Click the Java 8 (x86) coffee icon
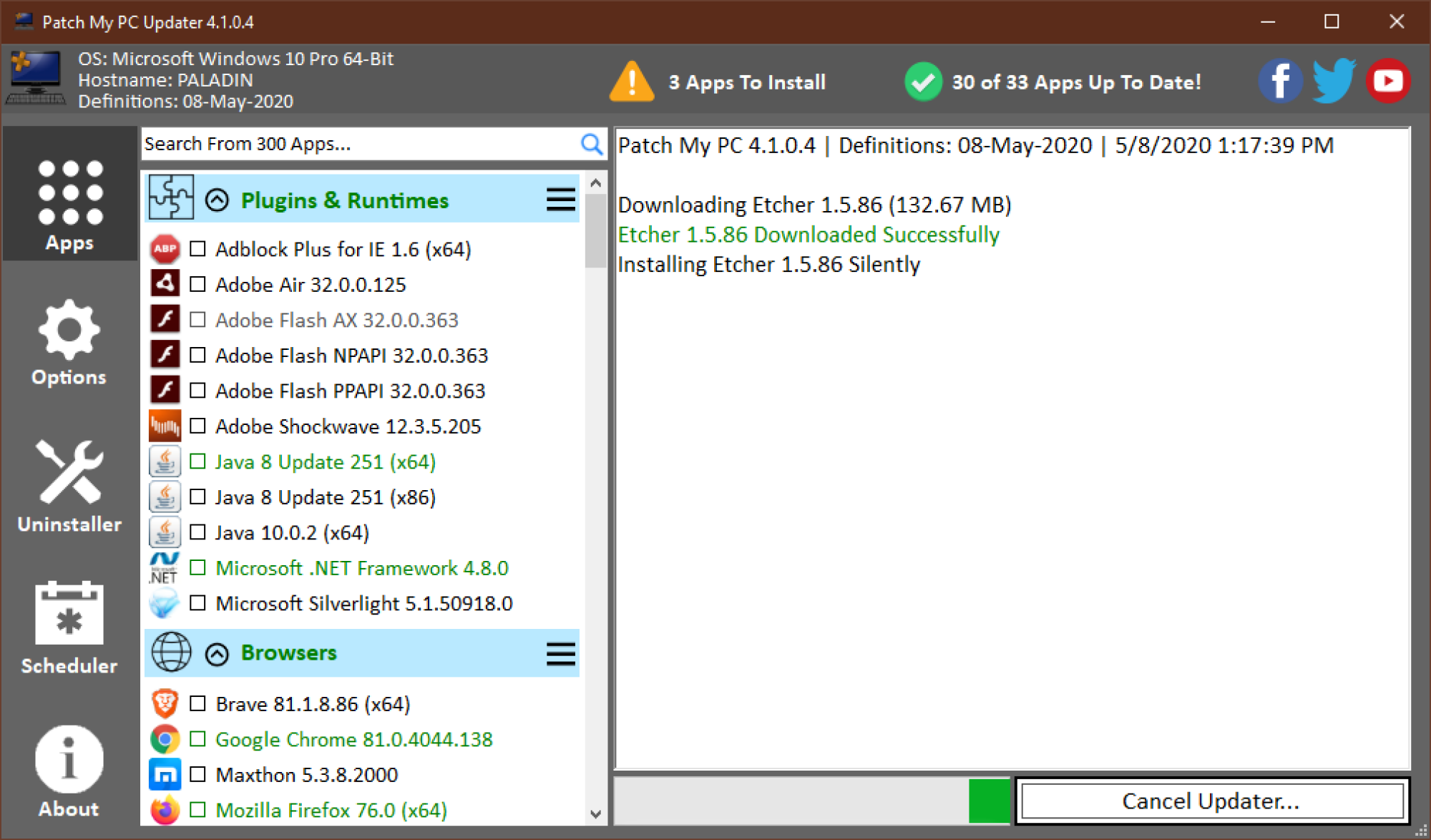This screenshot has height=840, width=1431. tap(165, 497)
